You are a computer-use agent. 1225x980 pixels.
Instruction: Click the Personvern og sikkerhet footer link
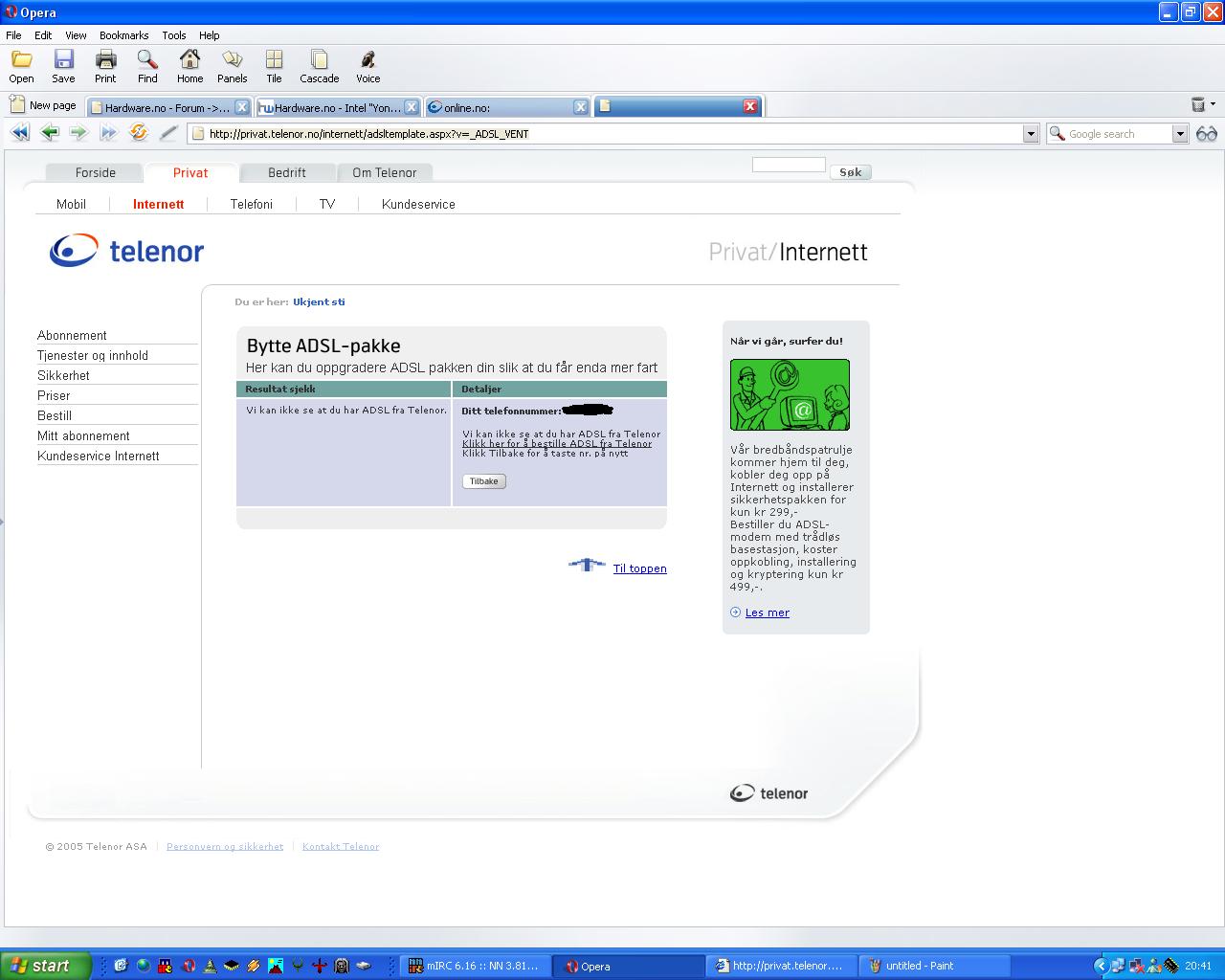click(225, 846)
